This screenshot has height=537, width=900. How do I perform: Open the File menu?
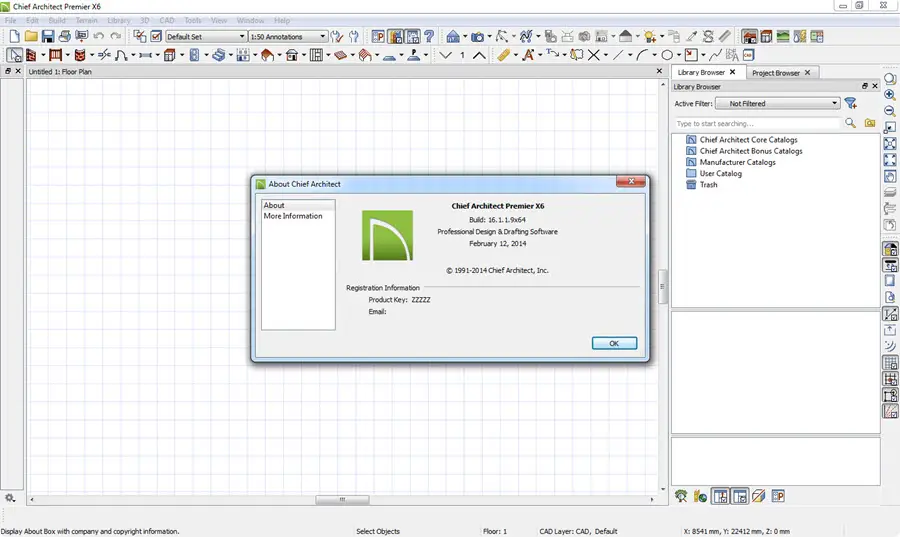pyautogui.click(x=10, y=20)
